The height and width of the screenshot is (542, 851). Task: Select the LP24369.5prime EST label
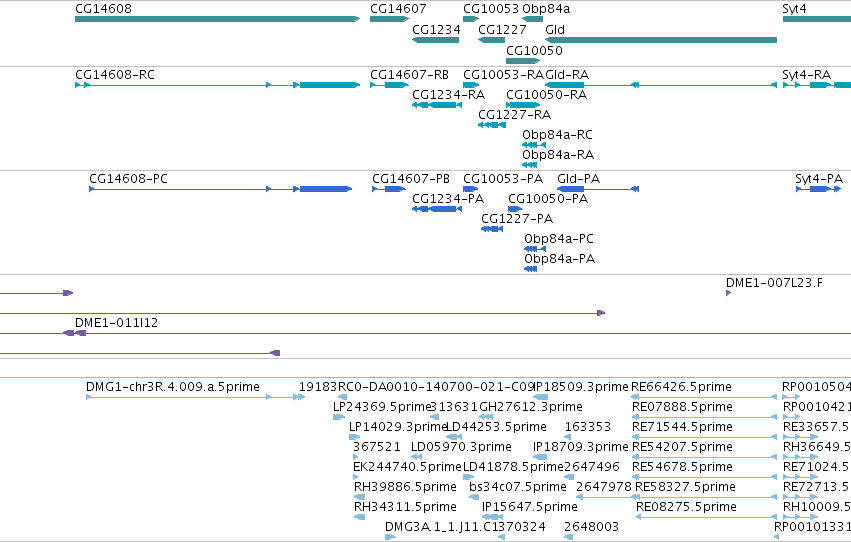coord(382,407)
